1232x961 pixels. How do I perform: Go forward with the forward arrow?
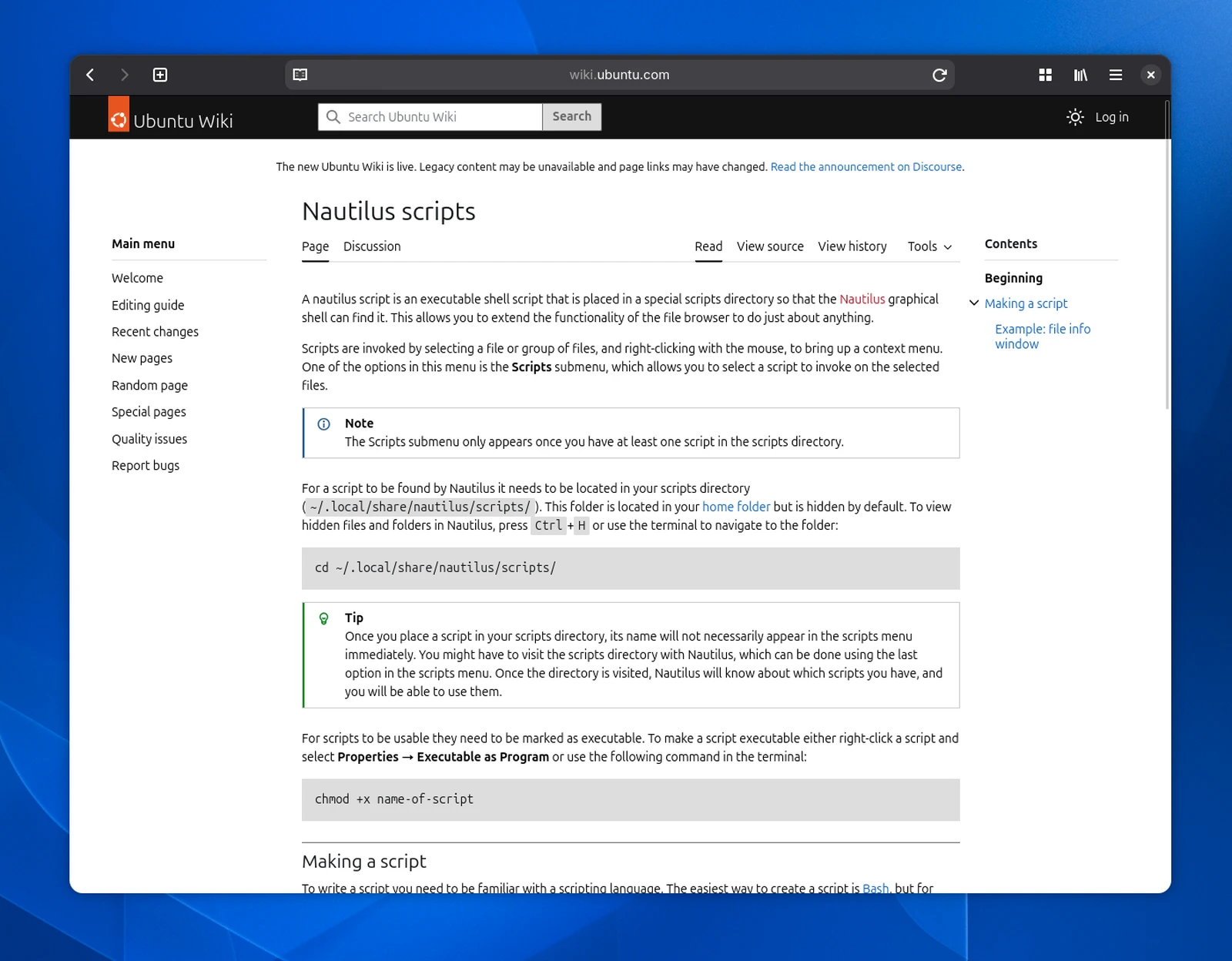tap(125, 75)
